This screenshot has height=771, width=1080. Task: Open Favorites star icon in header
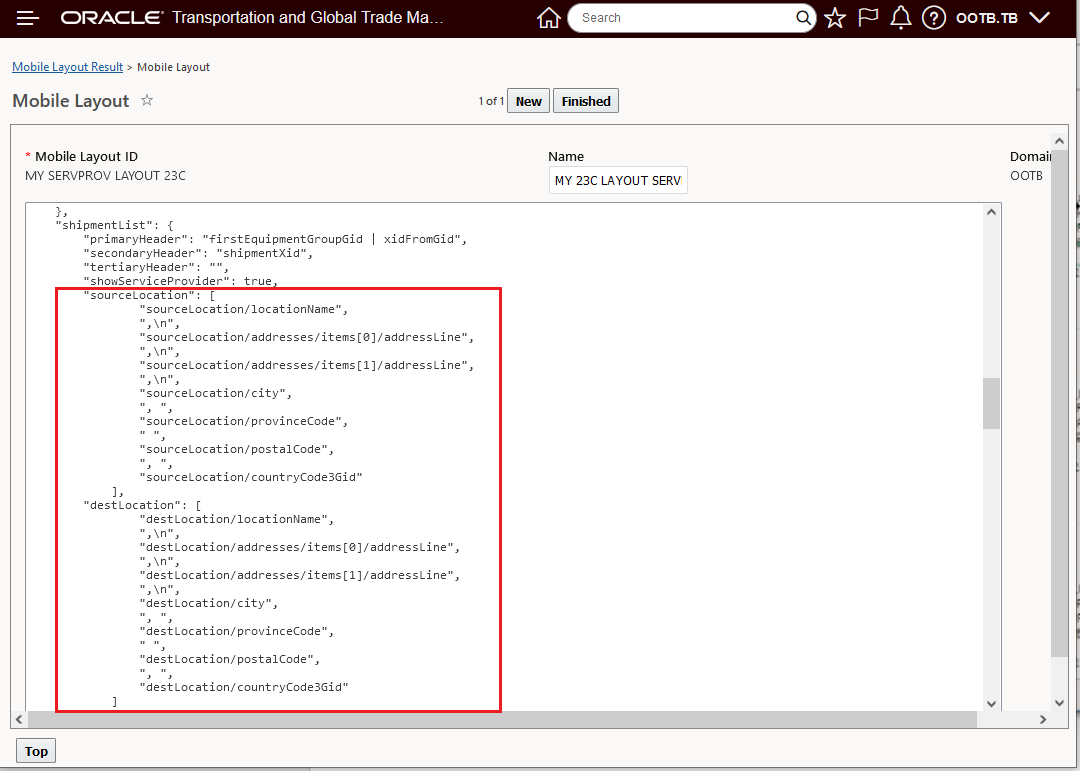click(x=835, y=18)
